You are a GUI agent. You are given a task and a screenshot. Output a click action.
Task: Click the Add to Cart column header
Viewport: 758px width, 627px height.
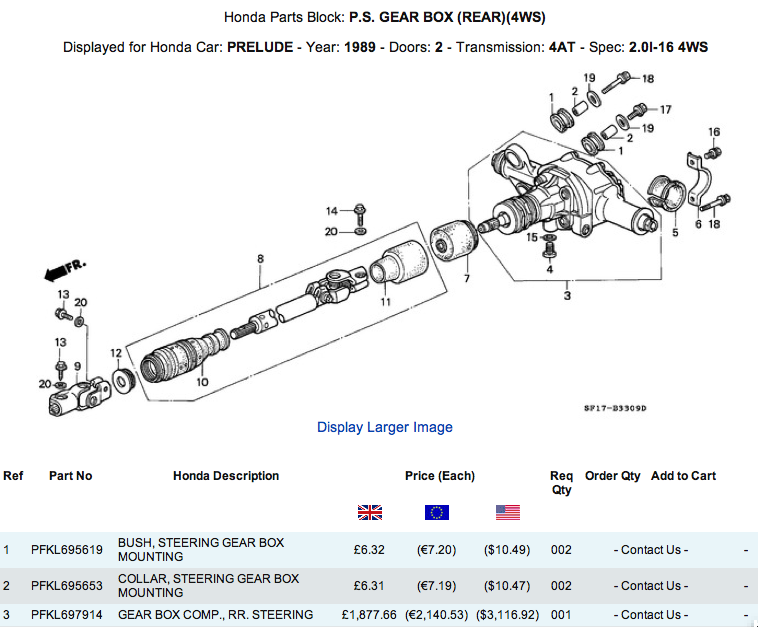pos(683,476)
